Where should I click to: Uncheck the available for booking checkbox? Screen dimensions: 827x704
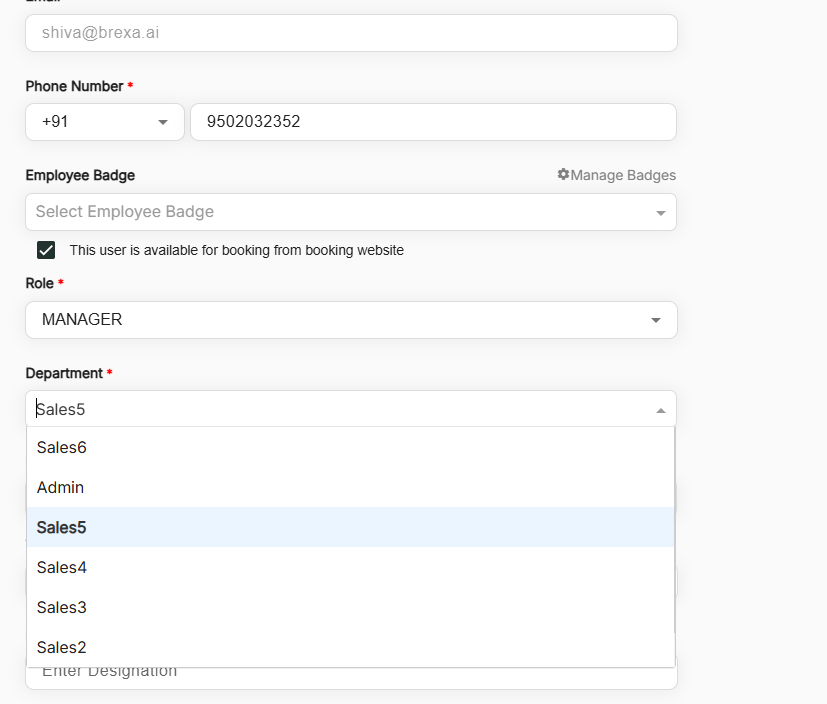tap(46, 250)
